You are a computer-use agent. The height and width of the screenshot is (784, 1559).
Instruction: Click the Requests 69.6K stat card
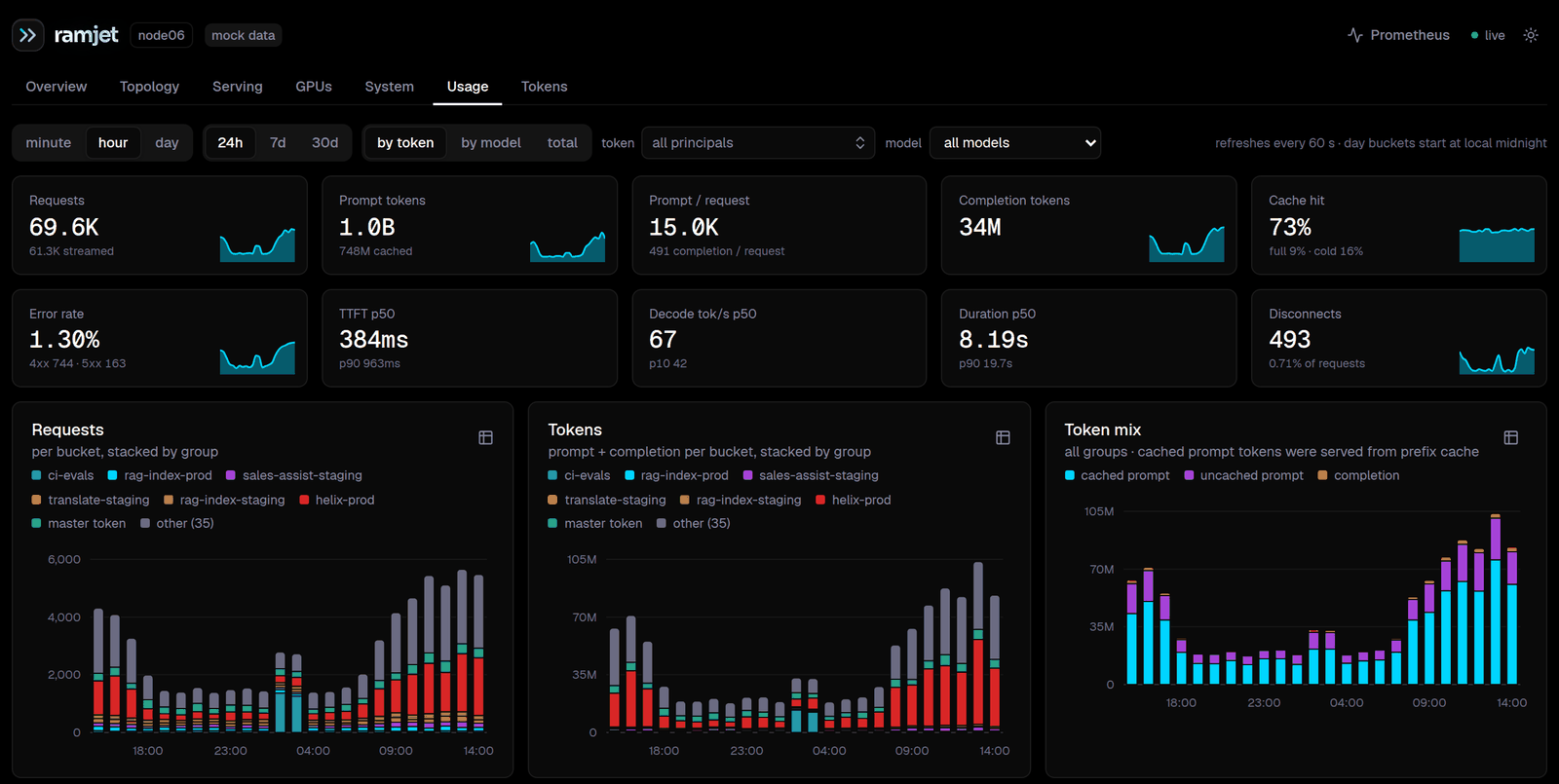160,225
